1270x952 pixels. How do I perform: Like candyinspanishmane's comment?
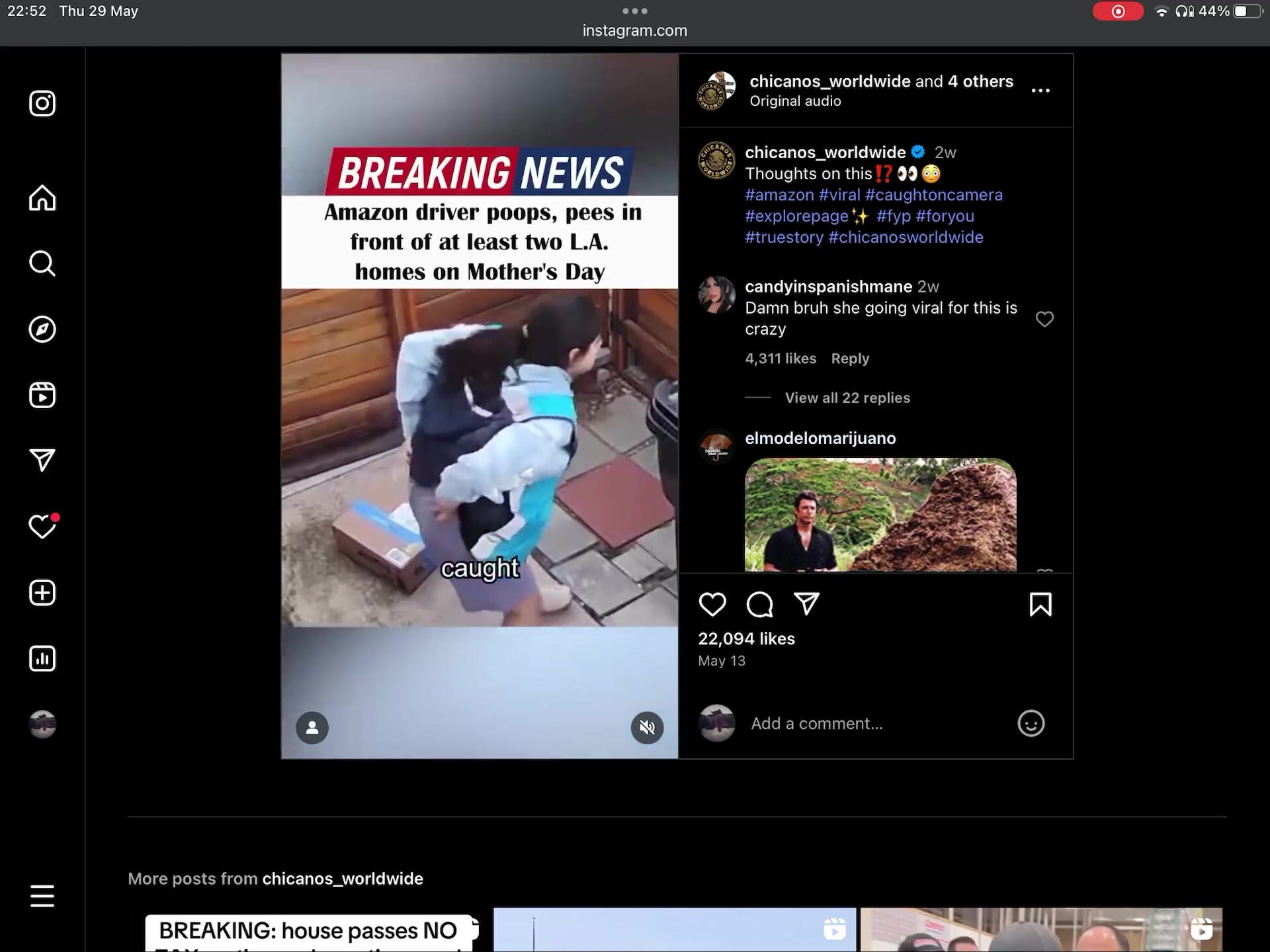tap(1044, 319)
